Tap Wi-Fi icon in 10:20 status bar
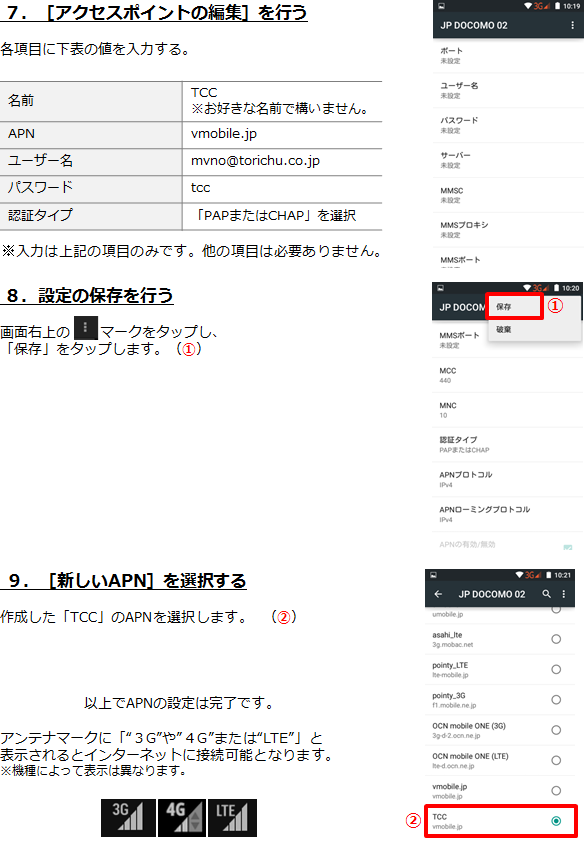This screenshot has width=585, height=841. [527, 288]
